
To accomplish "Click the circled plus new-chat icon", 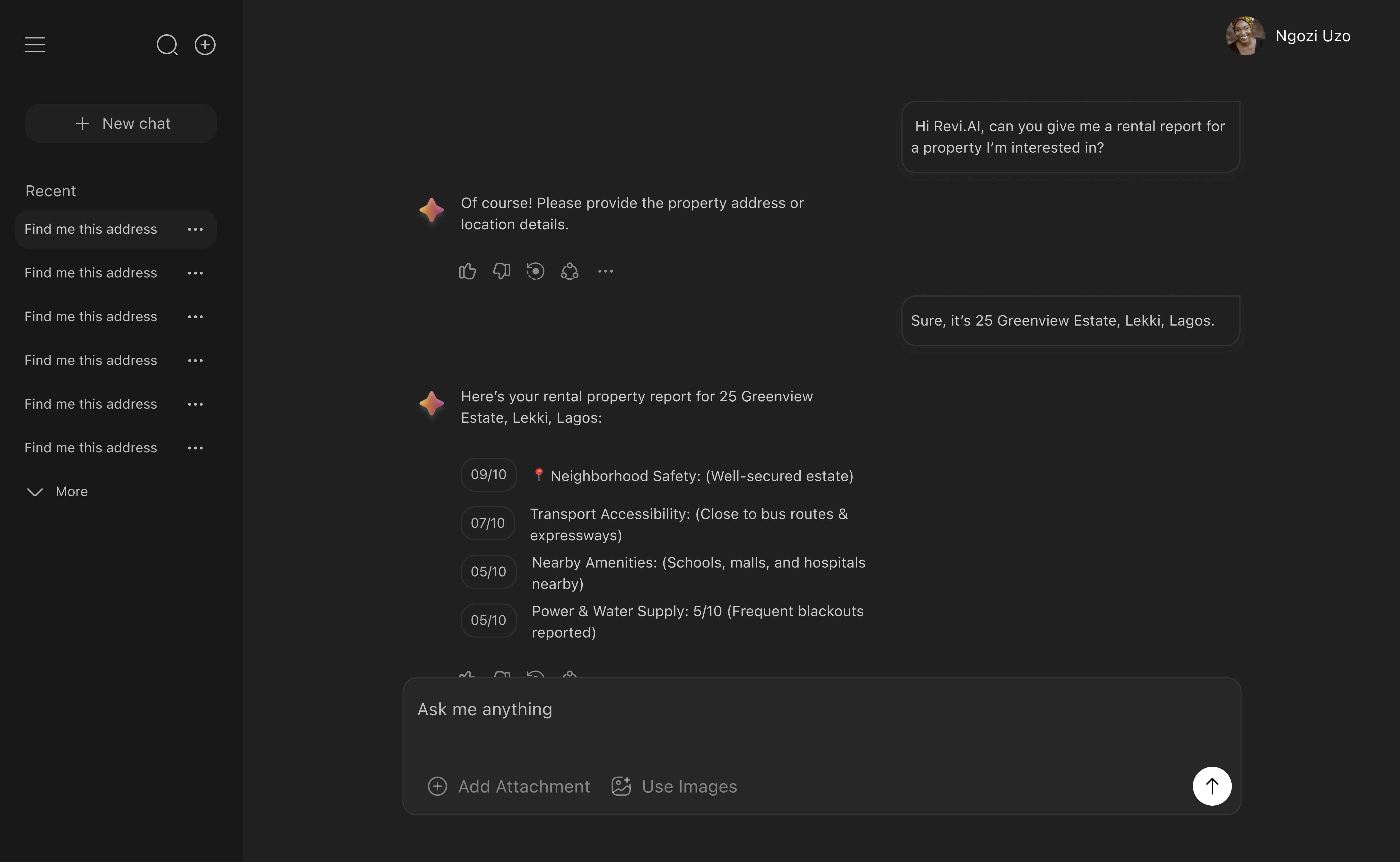I will click(x=205, y=44).
